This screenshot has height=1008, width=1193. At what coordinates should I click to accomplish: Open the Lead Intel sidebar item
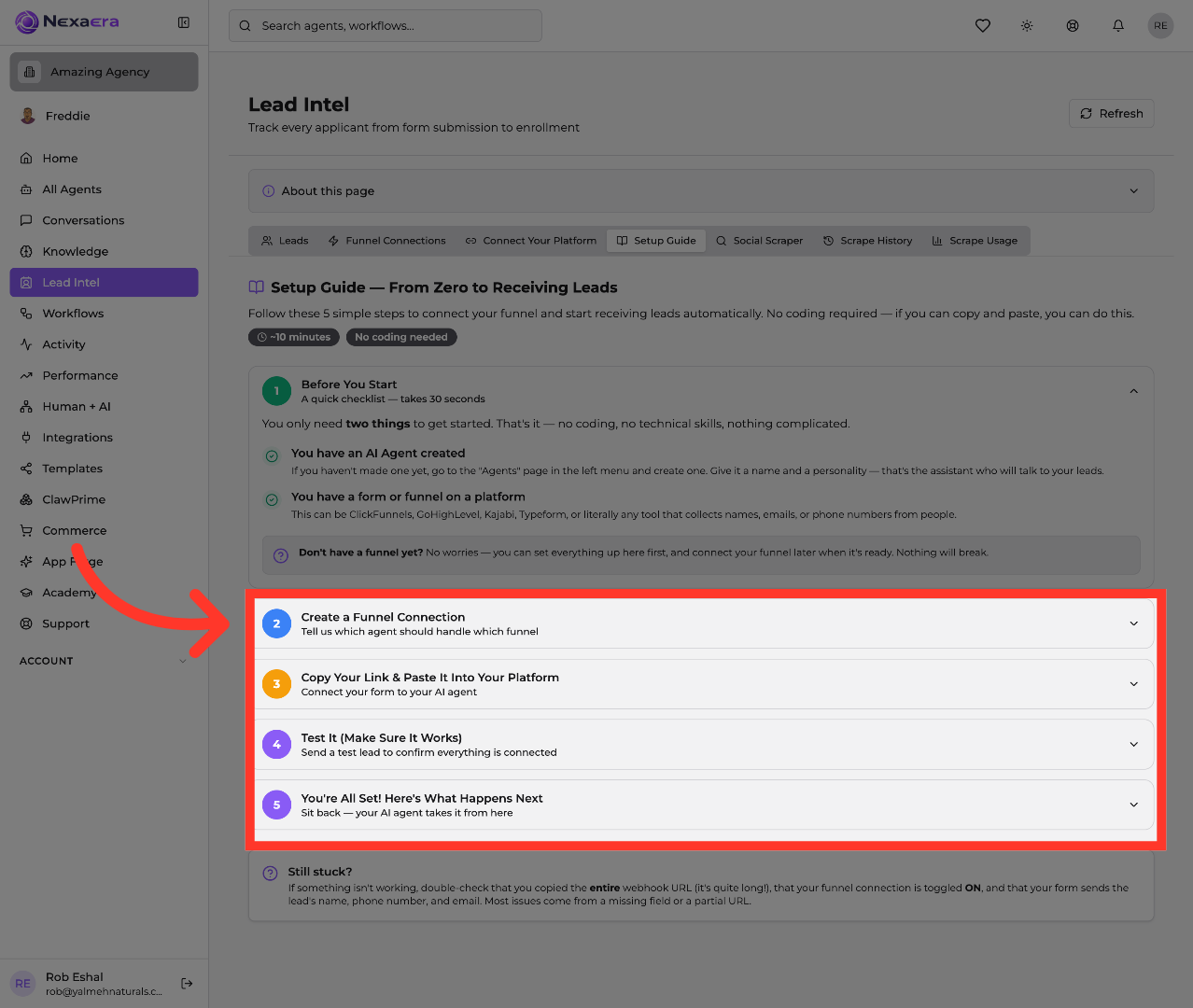click(104, 283)
